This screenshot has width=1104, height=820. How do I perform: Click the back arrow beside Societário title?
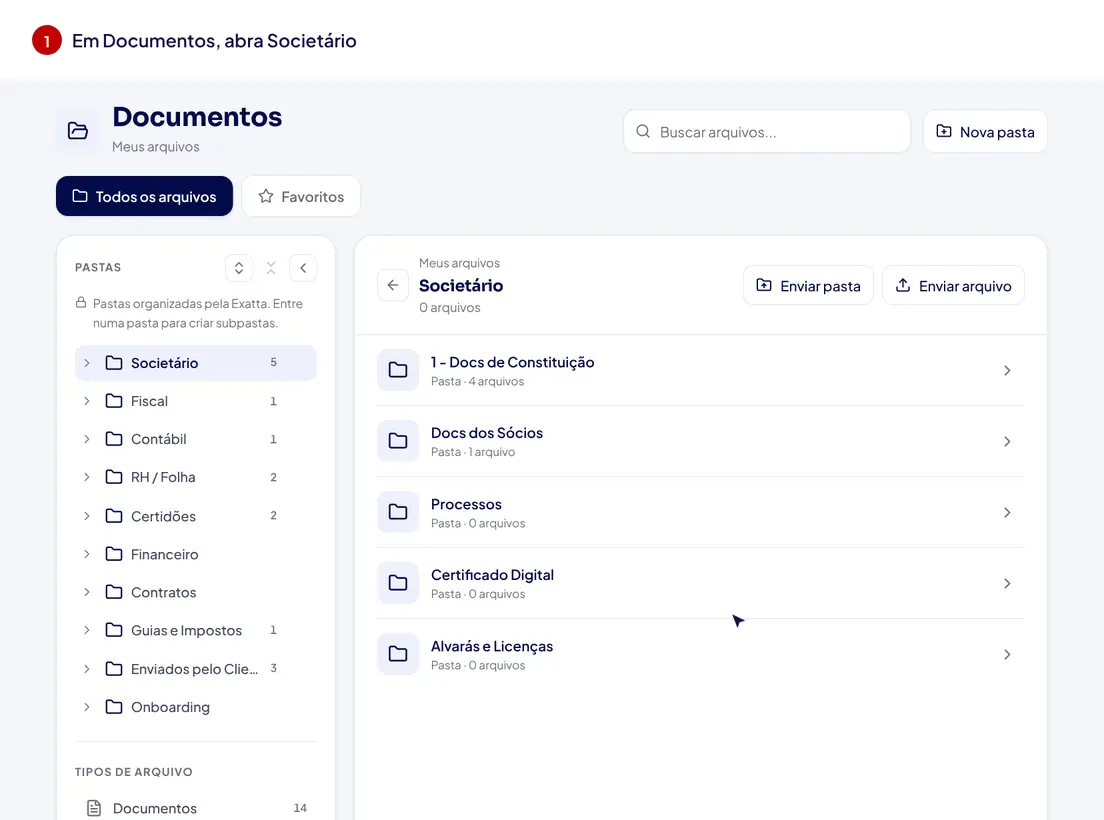point(393,285)
